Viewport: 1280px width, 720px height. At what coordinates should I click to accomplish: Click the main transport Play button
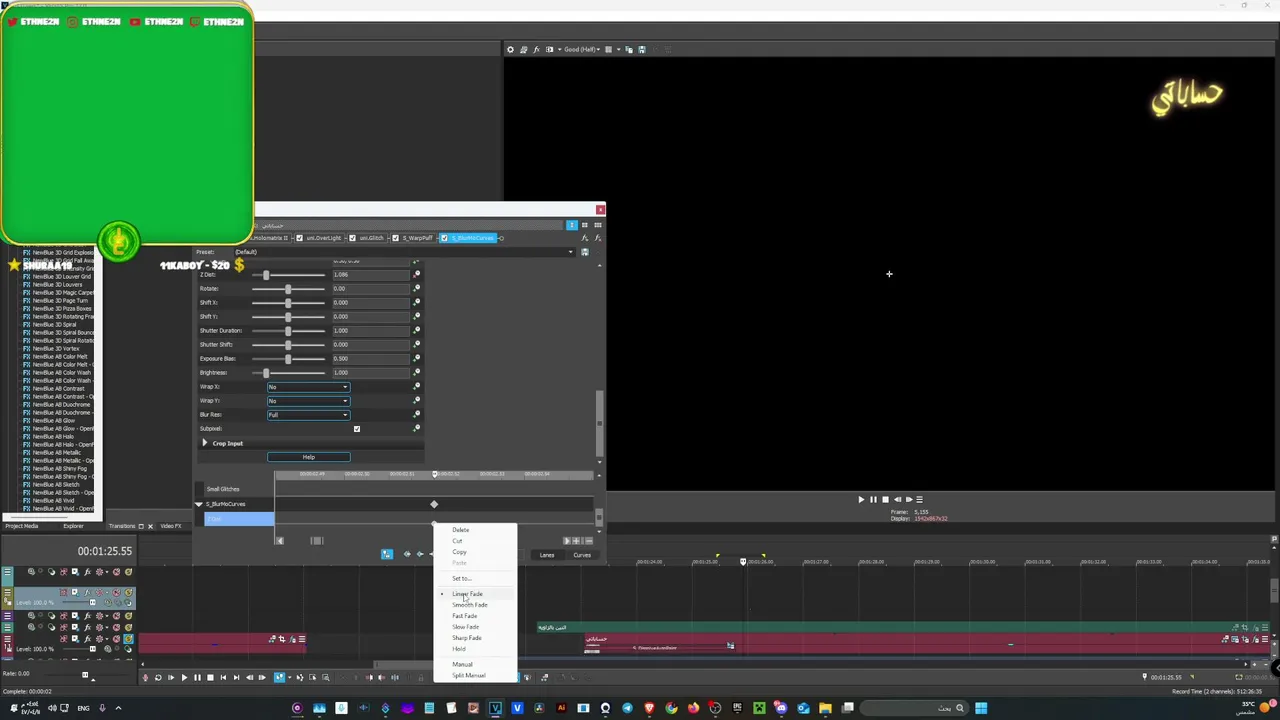(184, 678)
